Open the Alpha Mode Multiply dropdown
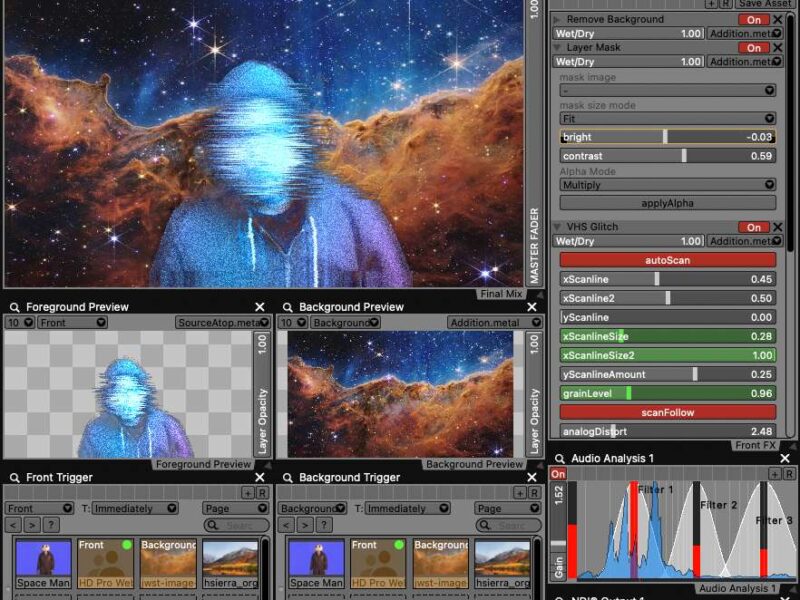The image size is (800, 600). pyautogui.click(x=667, y=185)
